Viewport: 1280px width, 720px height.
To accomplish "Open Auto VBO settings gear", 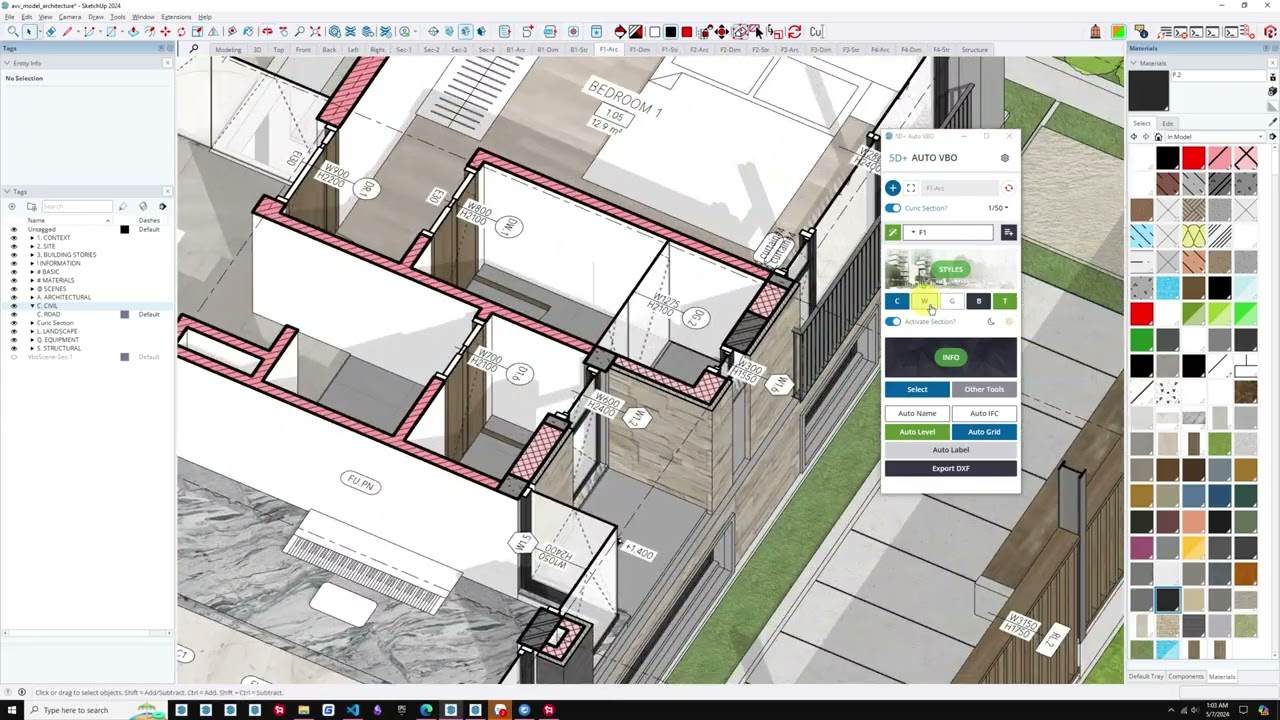I will (1005, 158).
